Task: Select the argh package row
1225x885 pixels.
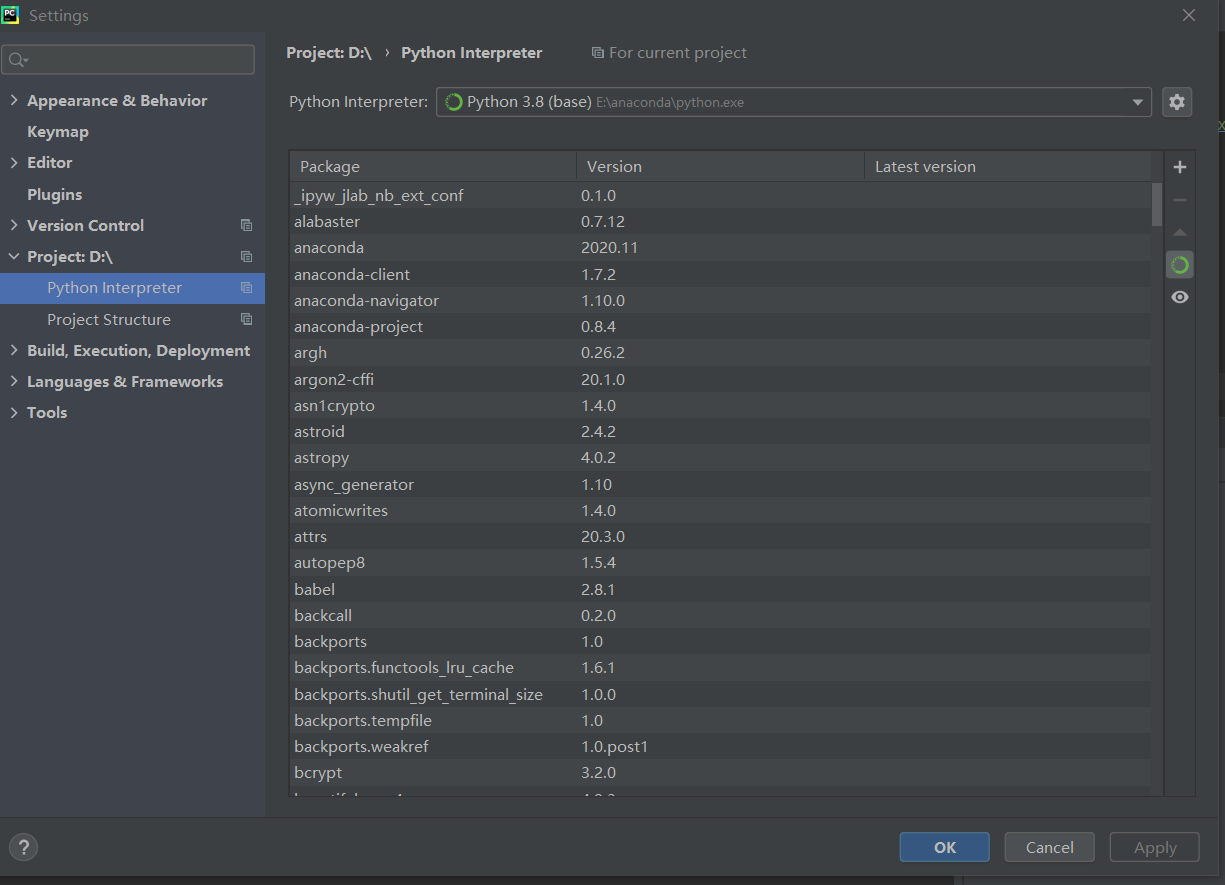Action: point(720,352)
